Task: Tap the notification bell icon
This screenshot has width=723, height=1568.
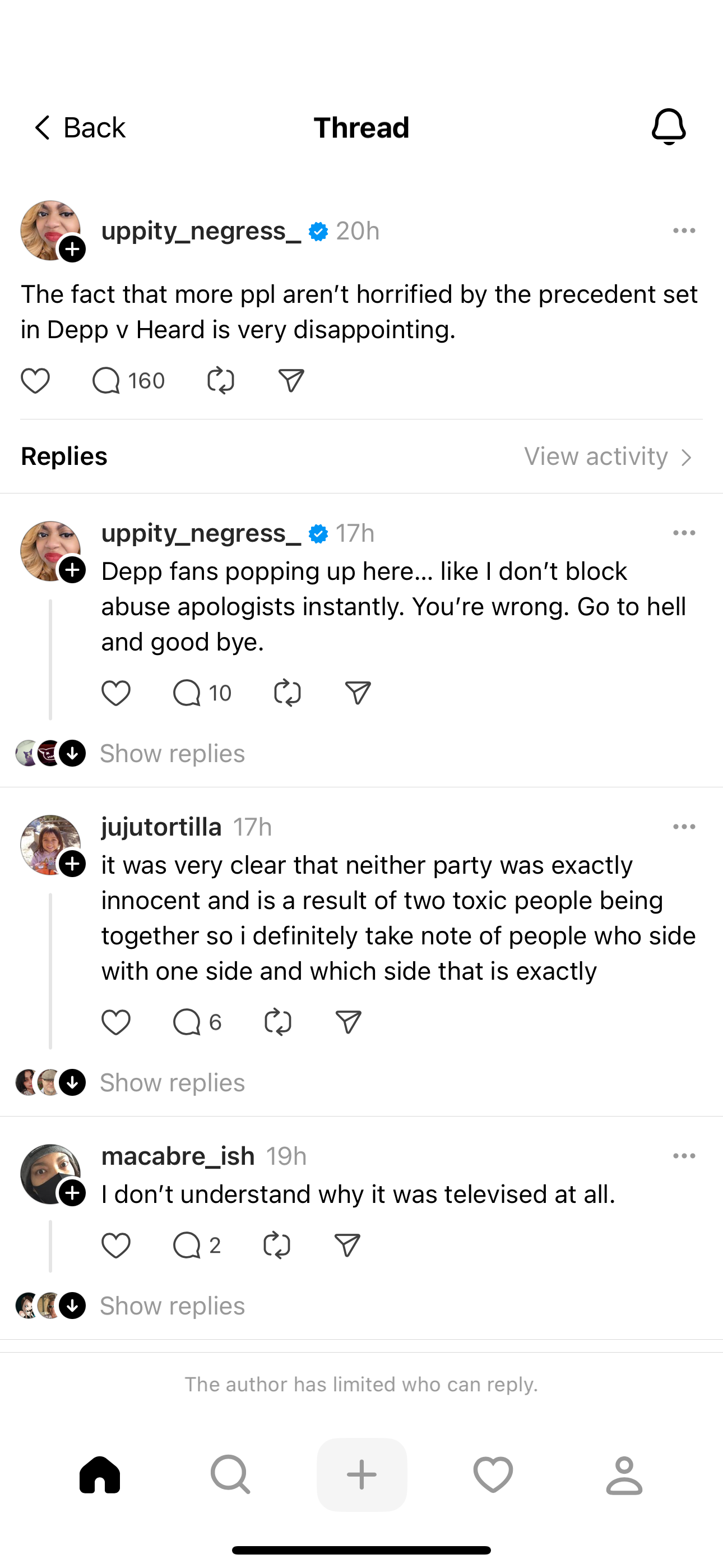Action: pos(668,127)
